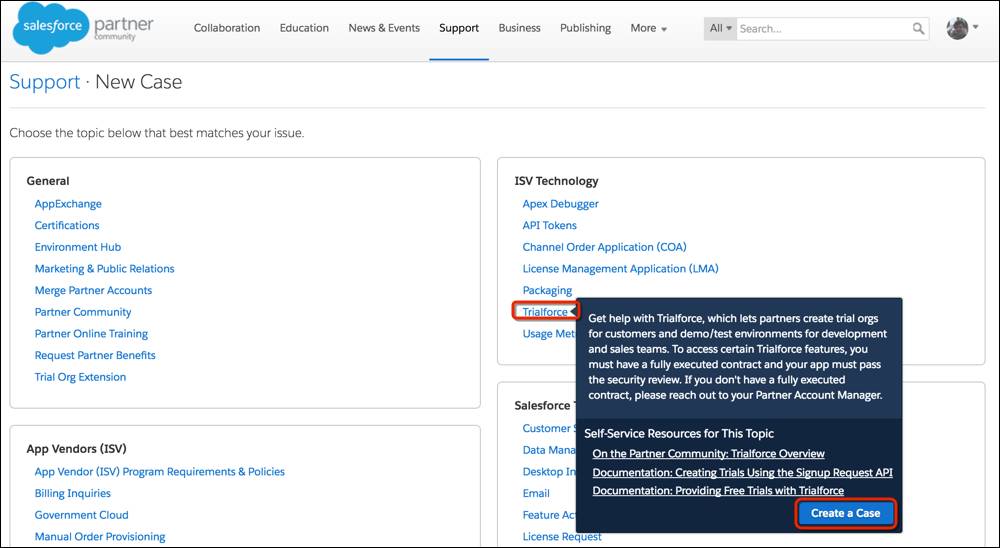
Task: Open the Partner Community topic
Action: [x=83, y=313]
